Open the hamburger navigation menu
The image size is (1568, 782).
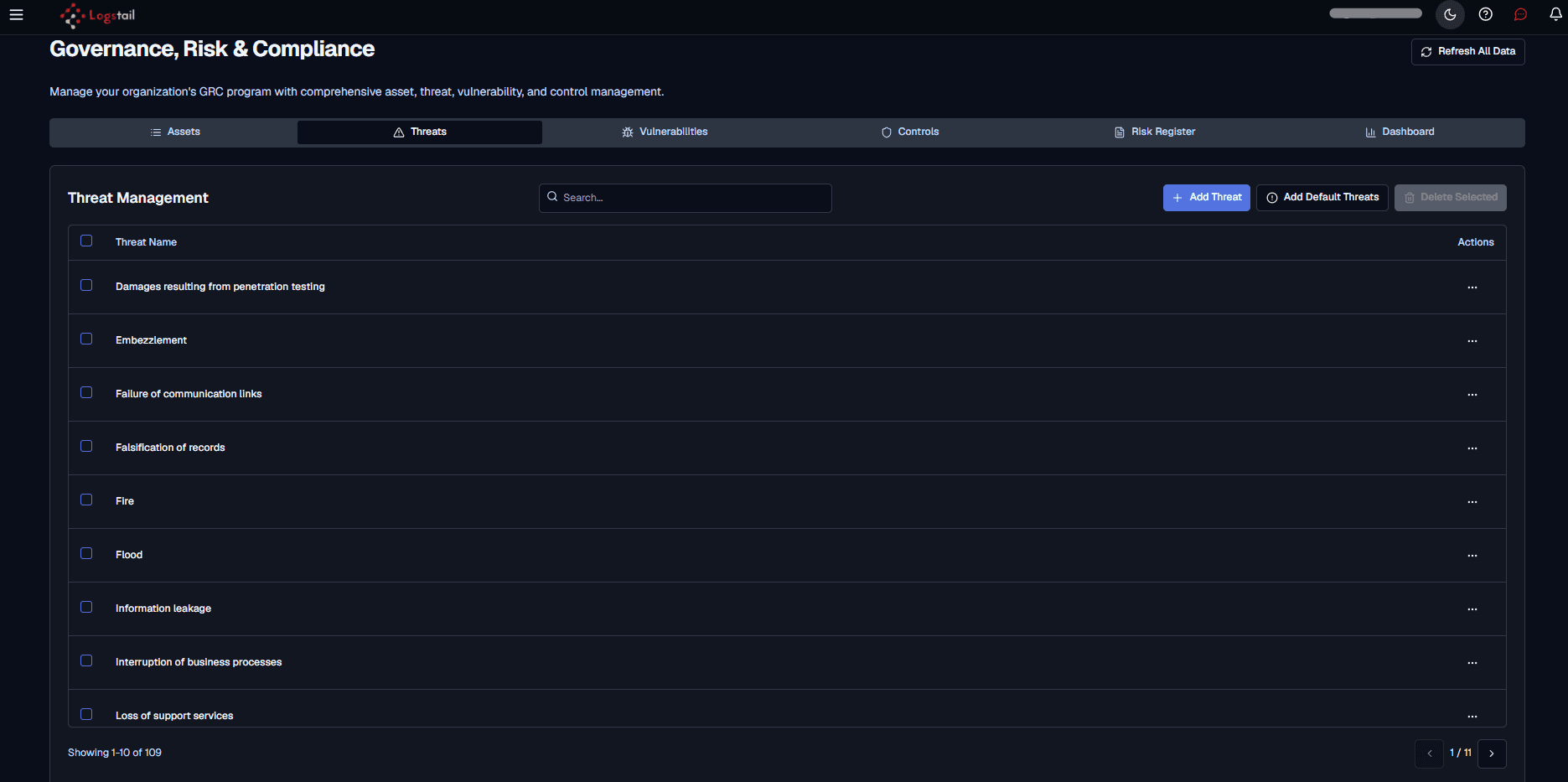coord(16,15)
